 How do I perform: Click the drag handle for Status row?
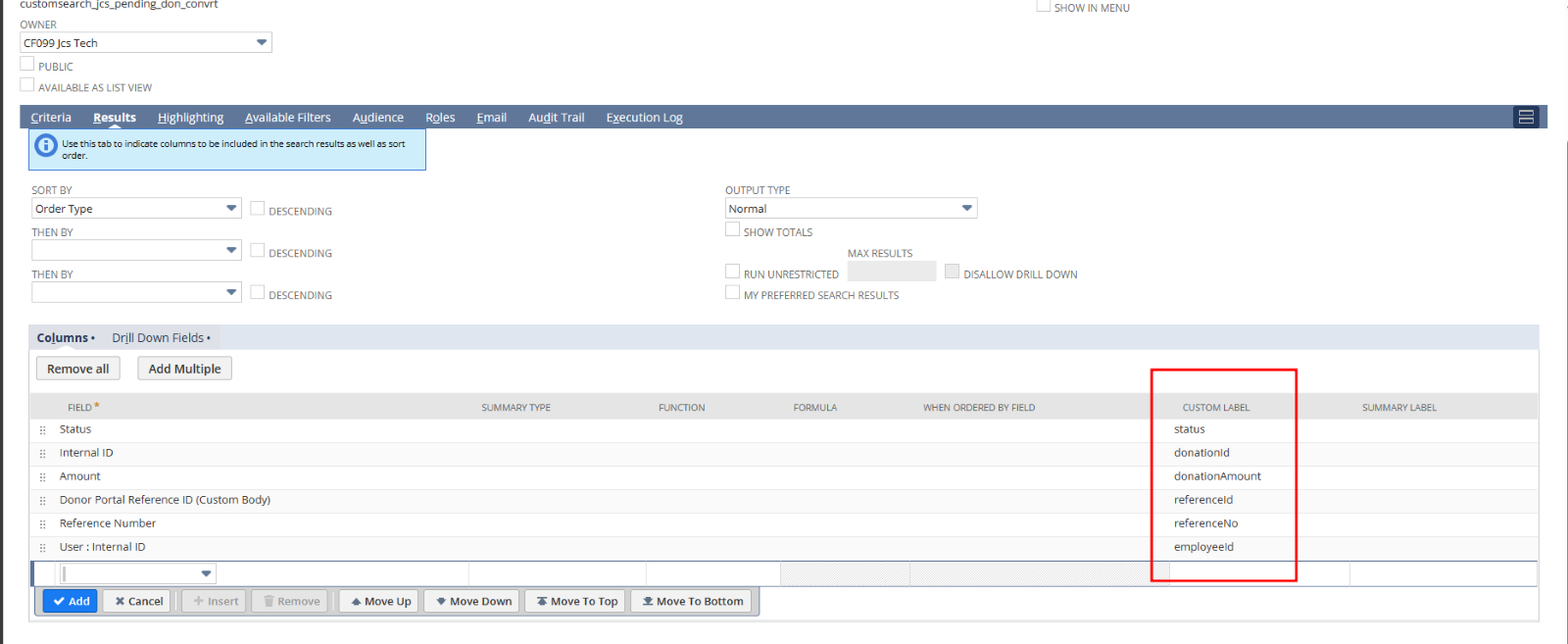coord(42,430)
